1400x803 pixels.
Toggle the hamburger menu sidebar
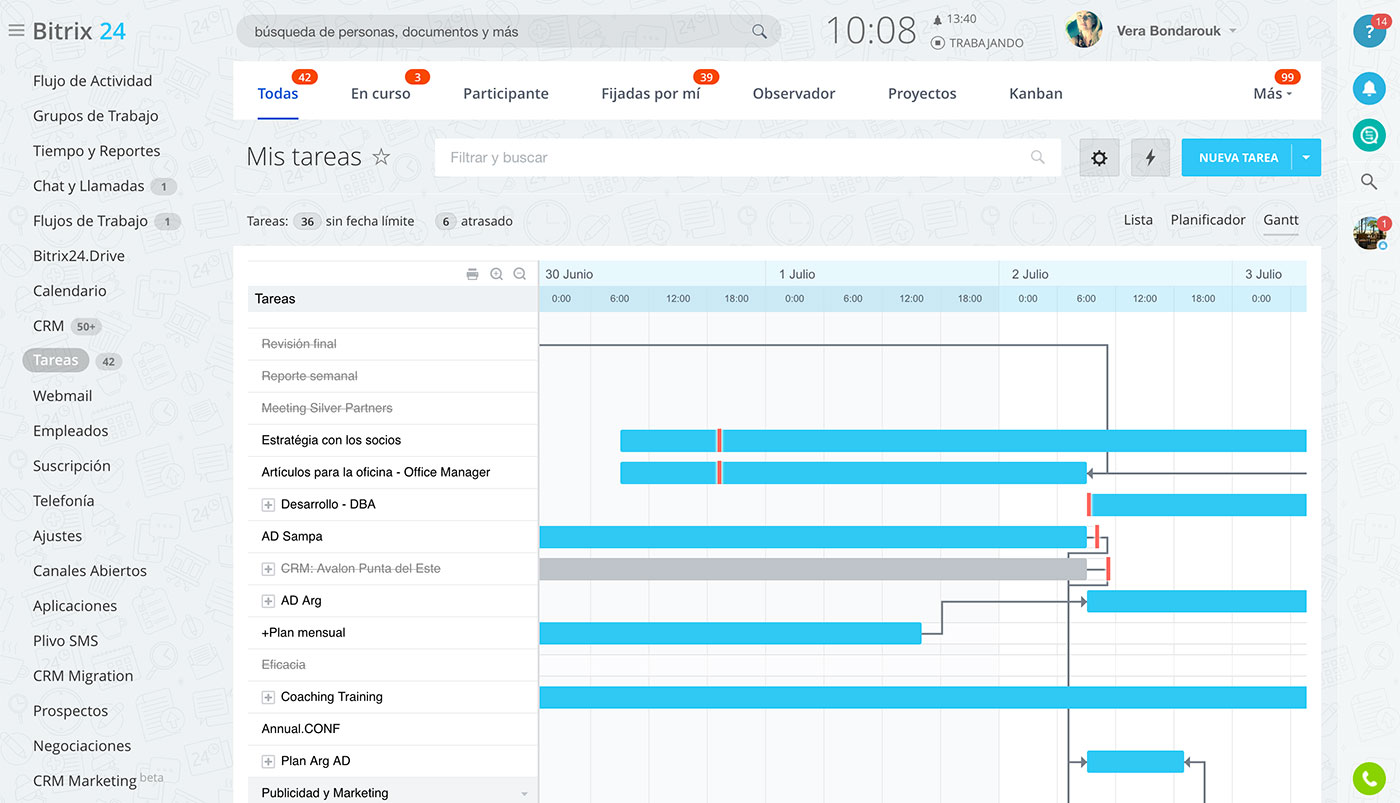click(x=16, y=31)
